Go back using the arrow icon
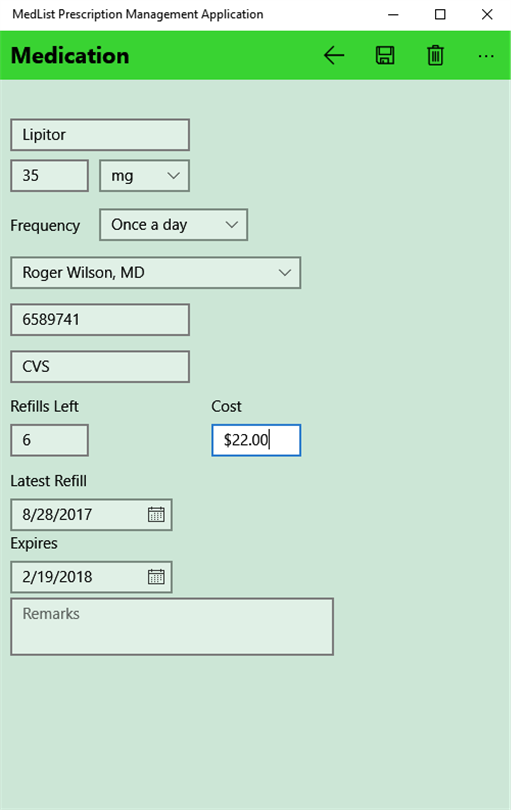The image size is (511, 810). 334,55
